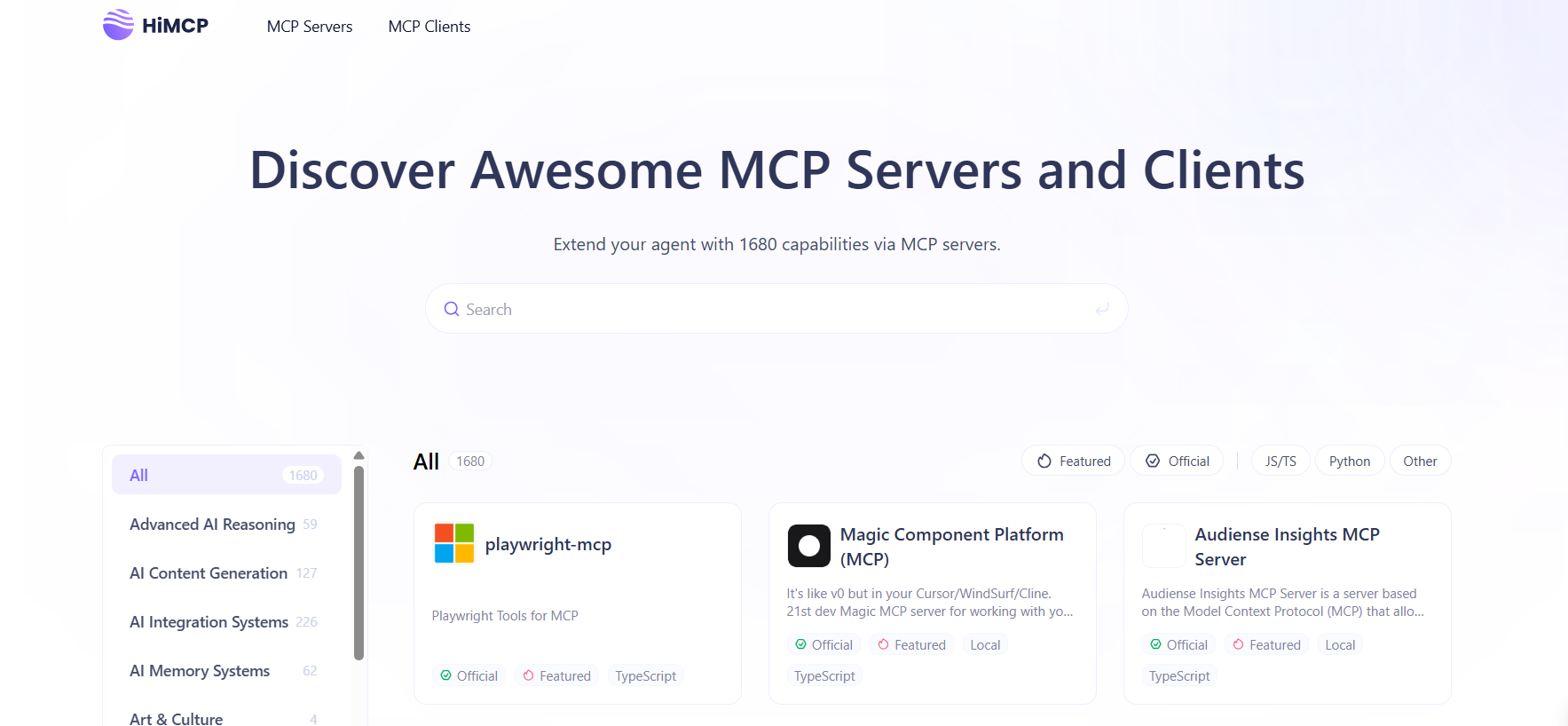The image size is (1568, 726).
Task: Focus the Search input field
Action: click(776, 309)
